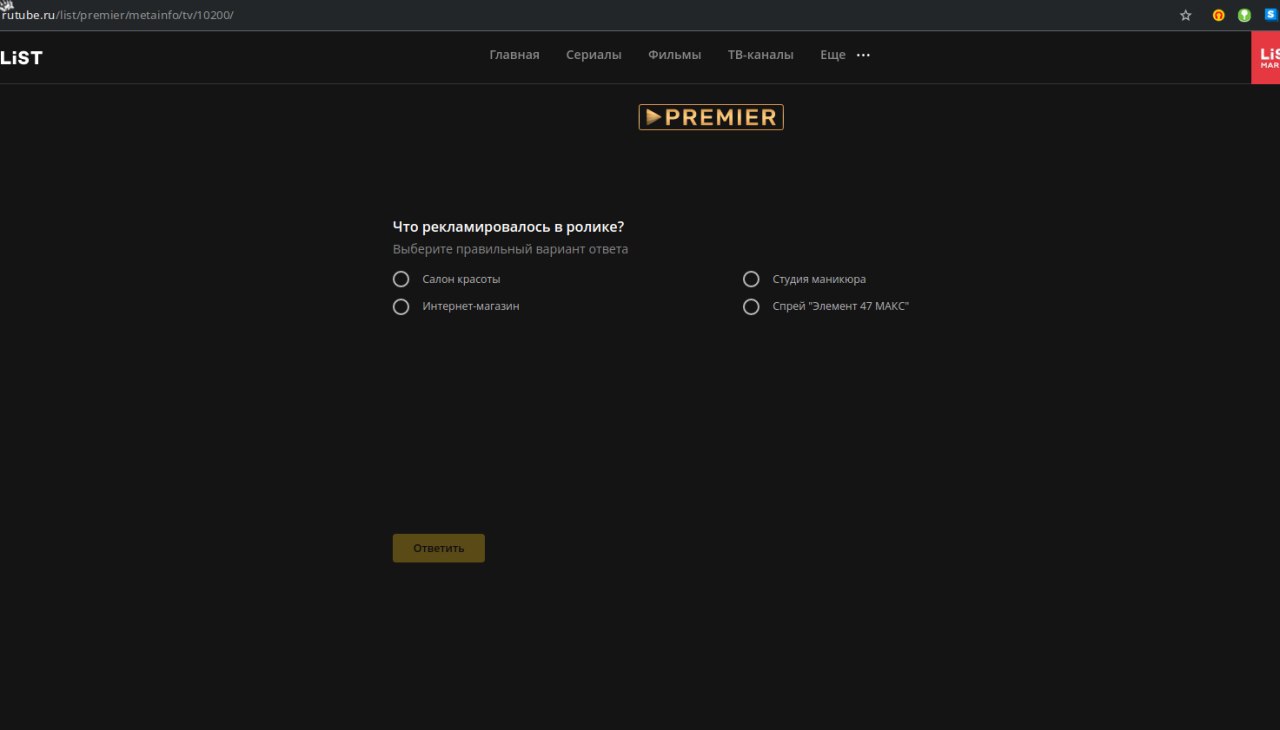Screen dimensions: 1280x730
Task: Submit with the Ответить button
Action: (439, 548)
